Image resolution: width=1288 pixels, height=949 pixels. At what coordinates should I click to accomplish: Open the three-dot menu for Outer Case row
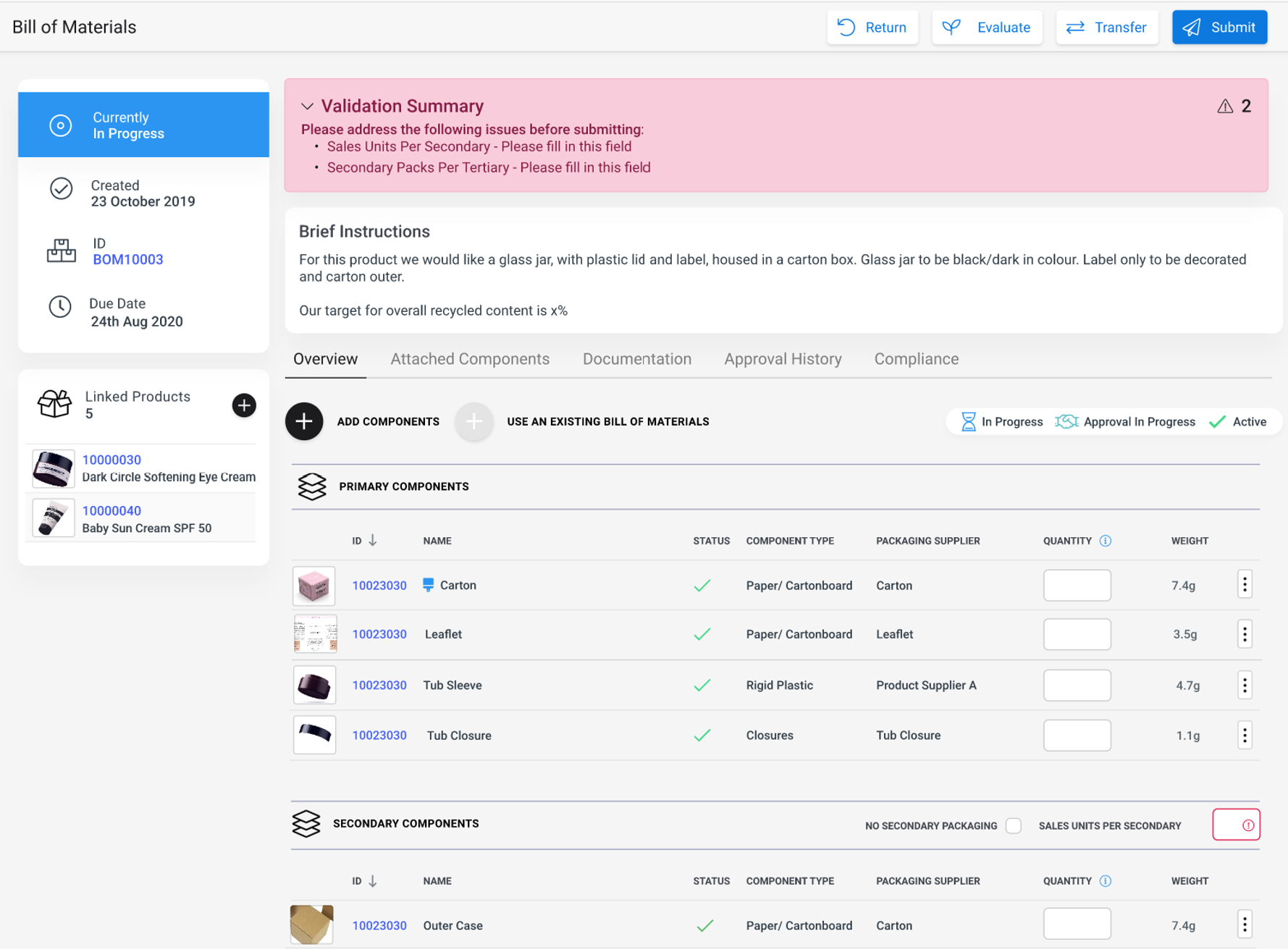[x=1245, y=924]
